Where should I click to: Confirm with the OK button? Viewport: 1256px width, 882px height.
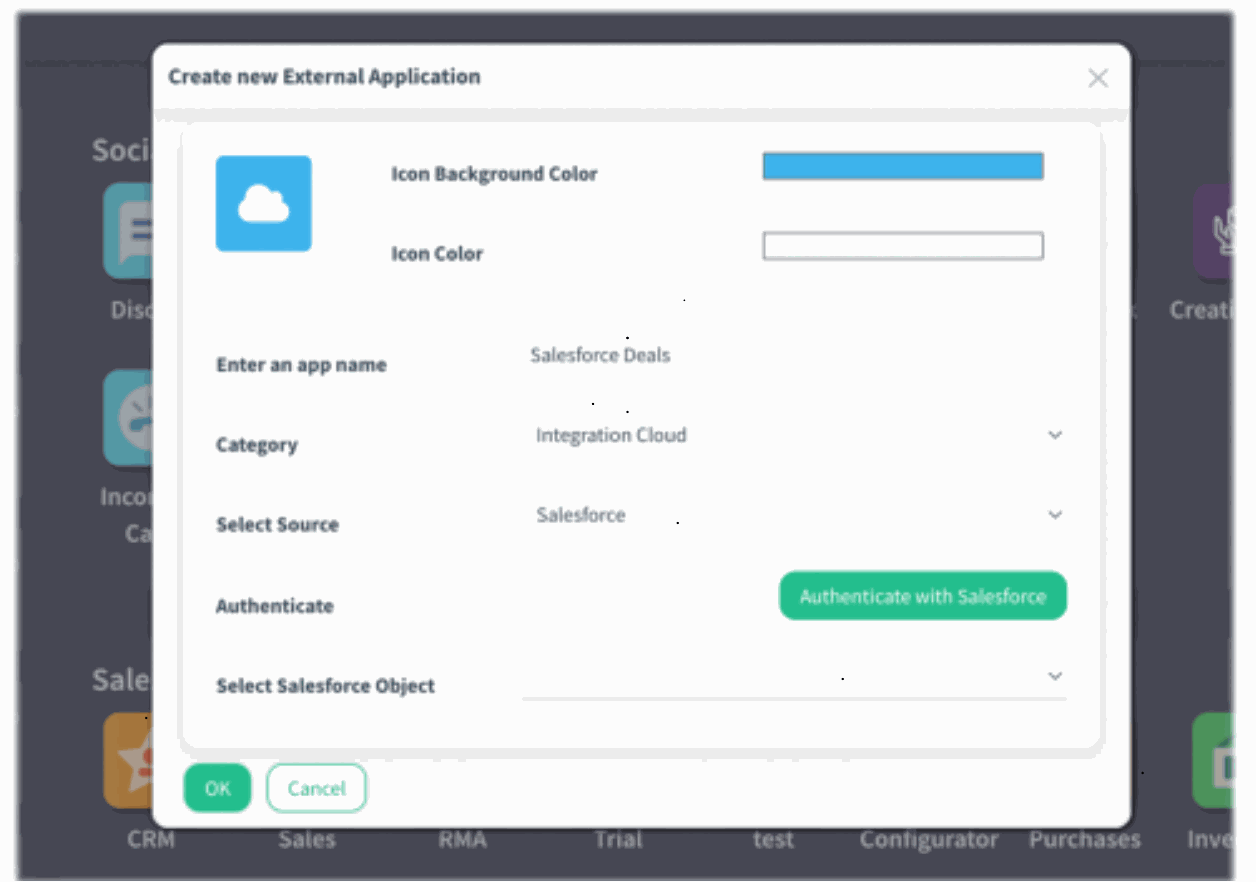217,788
